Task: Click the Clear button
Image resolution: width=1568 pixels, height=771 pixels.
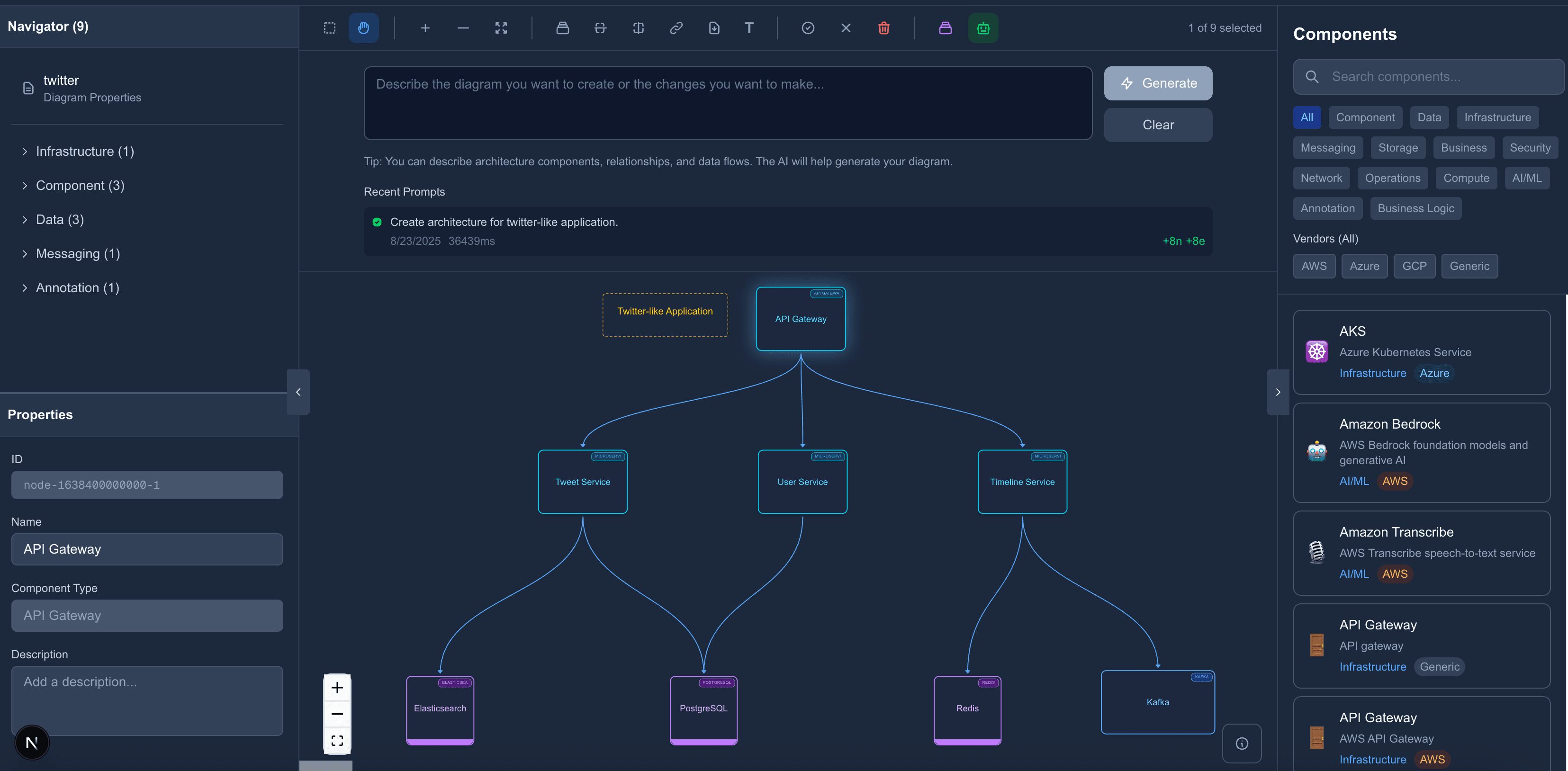Action: pyautogui.click(x=1158, y=124)
